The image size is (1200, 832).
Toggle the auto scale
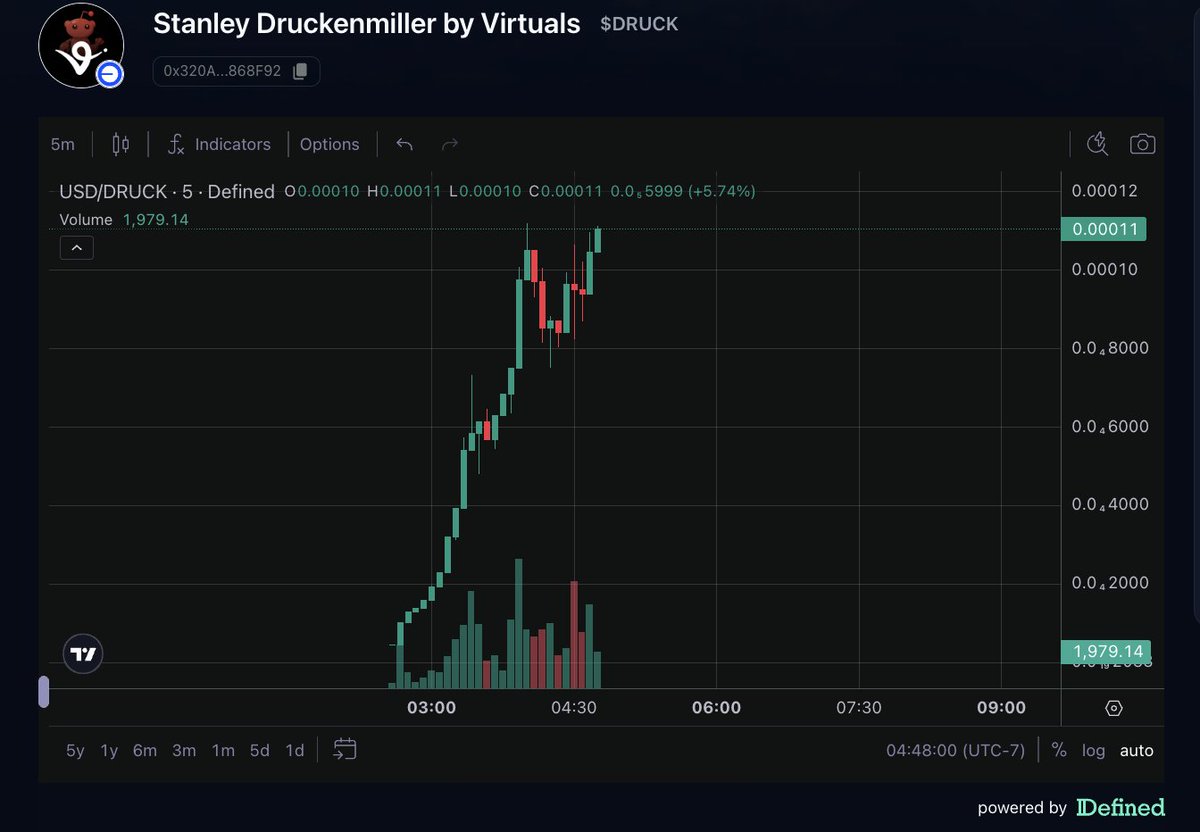(x=1136, y=750)
